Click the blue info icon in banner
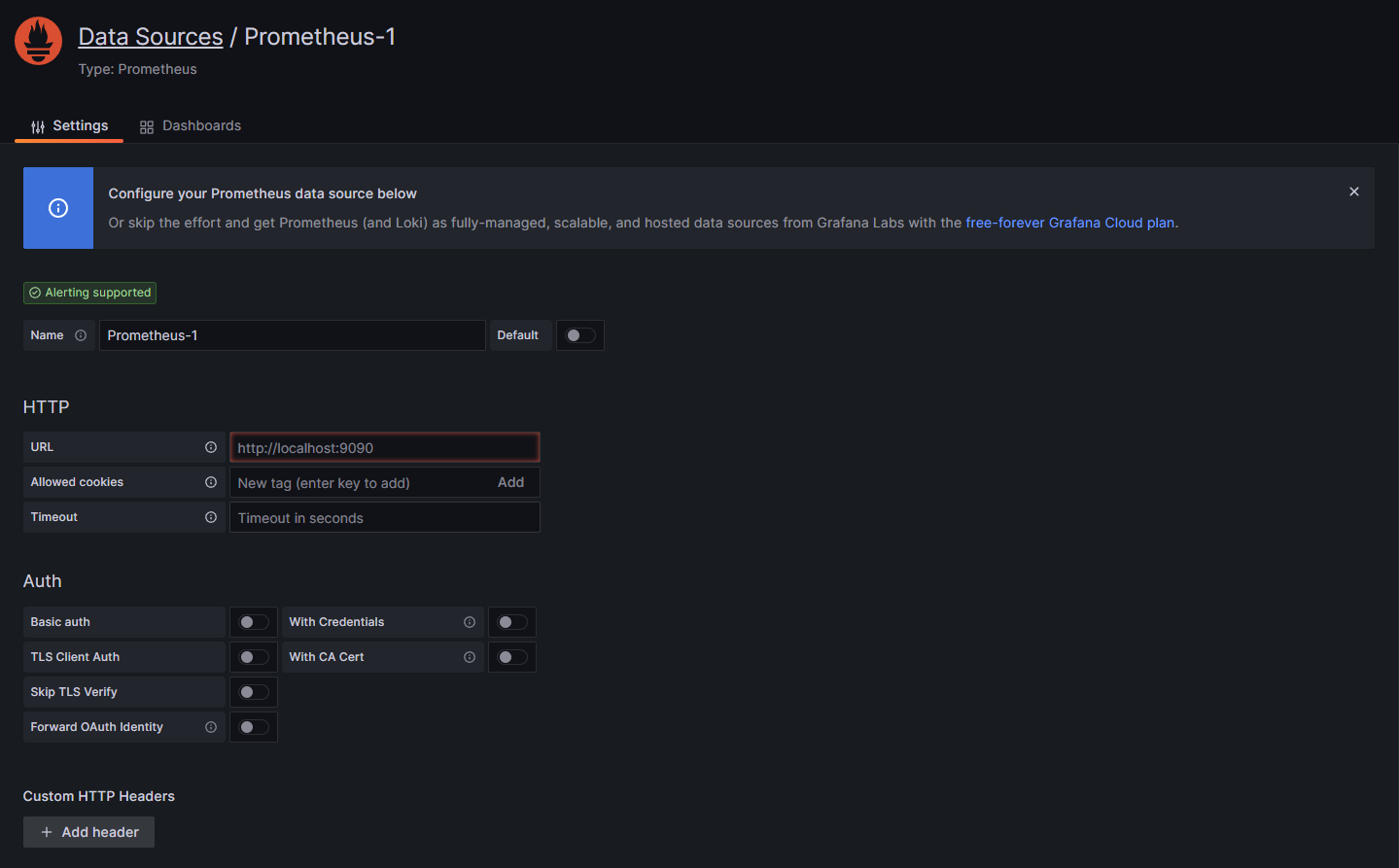The height and width of the screenshot is (868, 1399). 58,208
